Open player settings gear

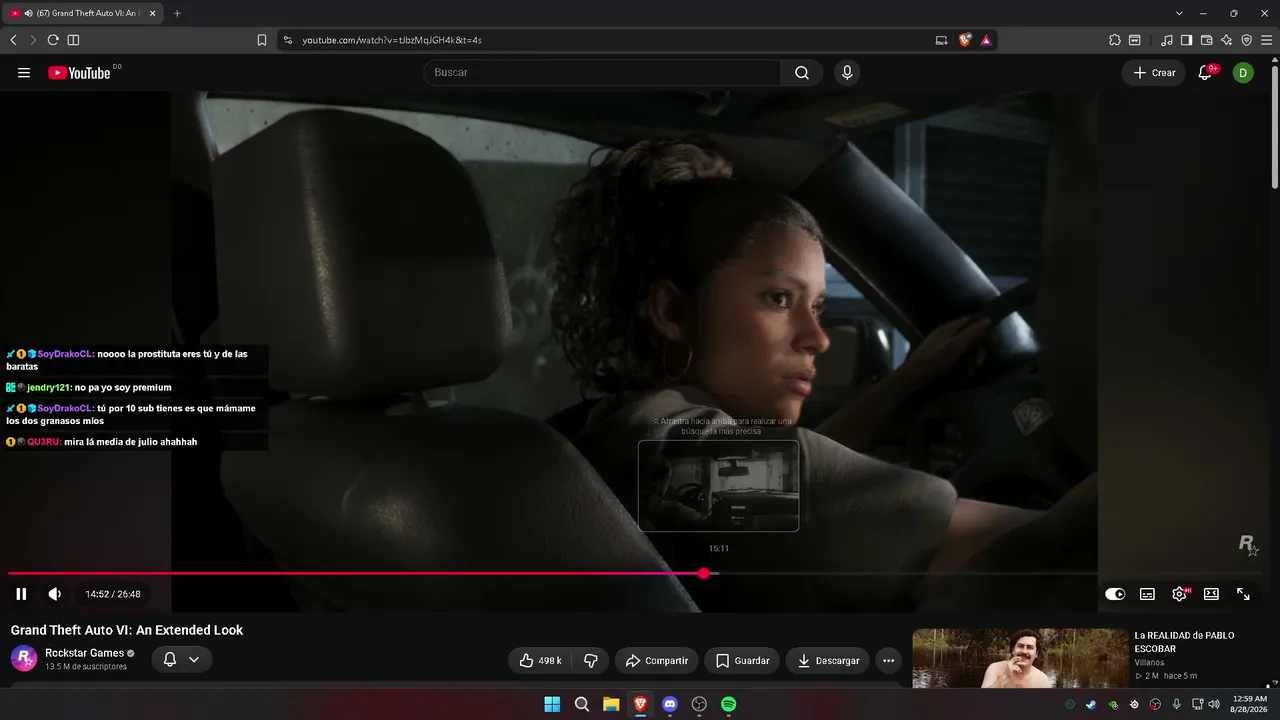[1179, 594]
